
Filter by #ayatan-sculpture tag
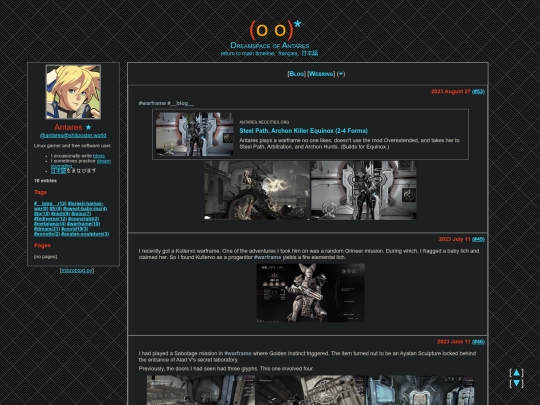coord(85,234)
